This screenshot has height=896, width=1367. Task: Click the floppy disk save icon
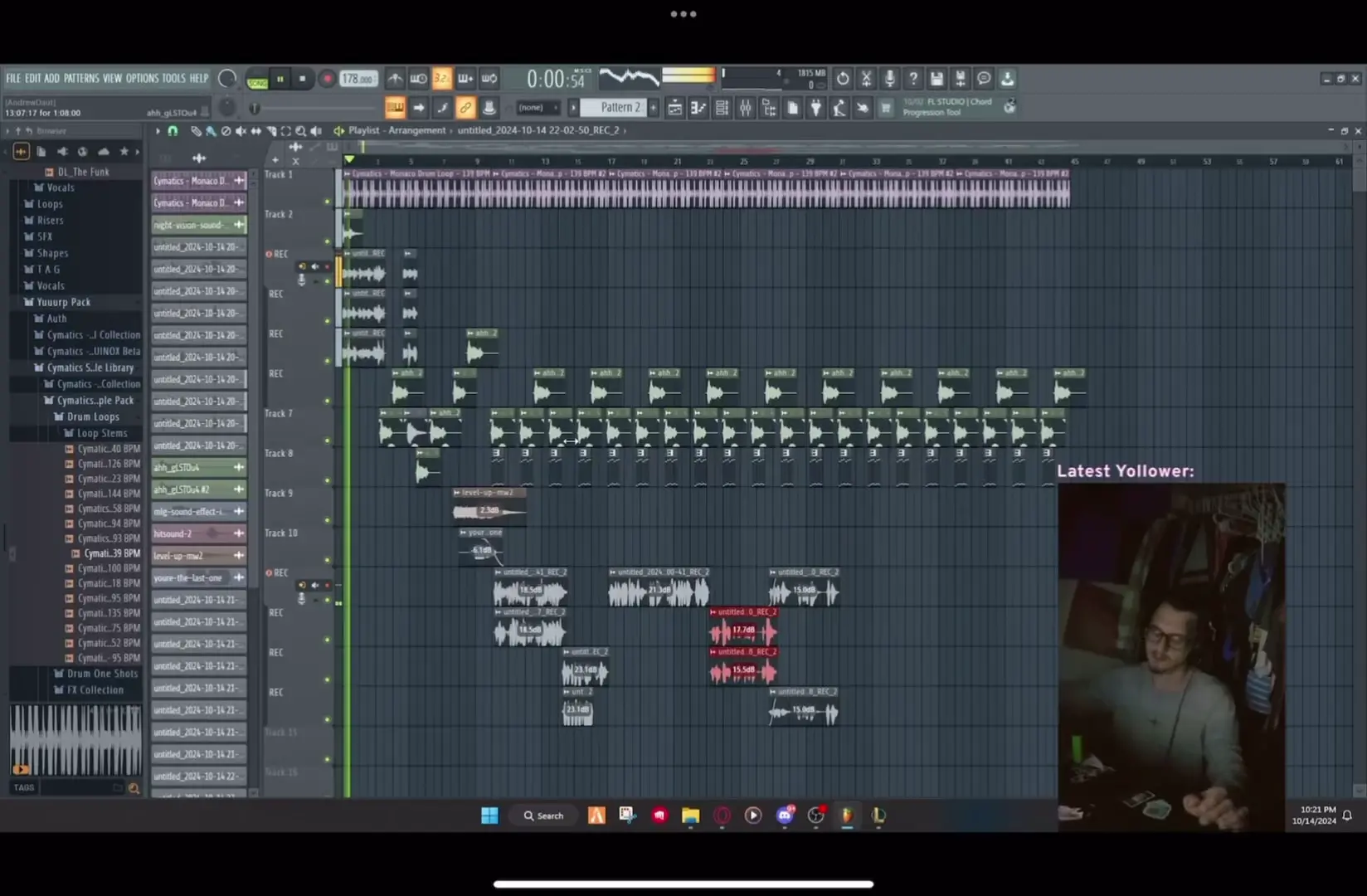click(936, 79)
